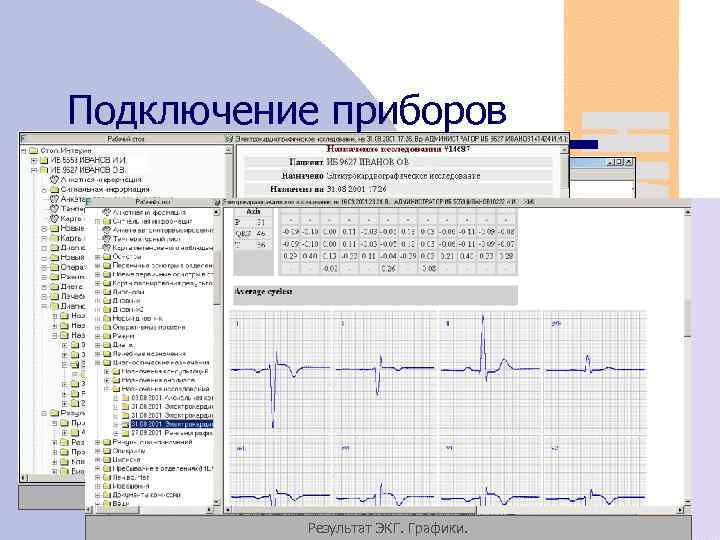Click Рабочий стол header of back window
720x540 pixels.
pyautogui.click(x=125, y=139)
